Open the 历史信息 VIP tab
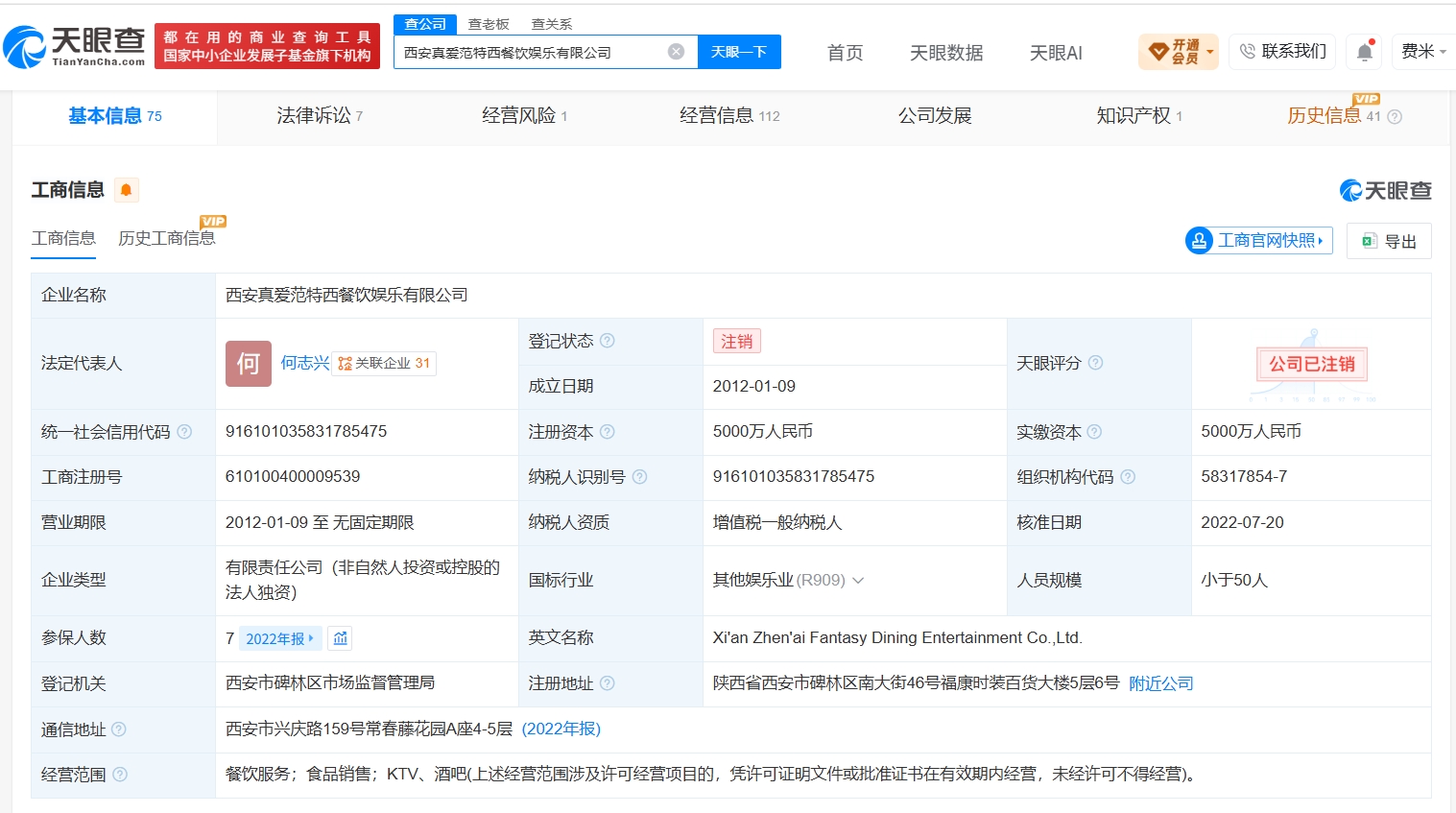This screenshot has width=1456, height=813. point(1334,116)
